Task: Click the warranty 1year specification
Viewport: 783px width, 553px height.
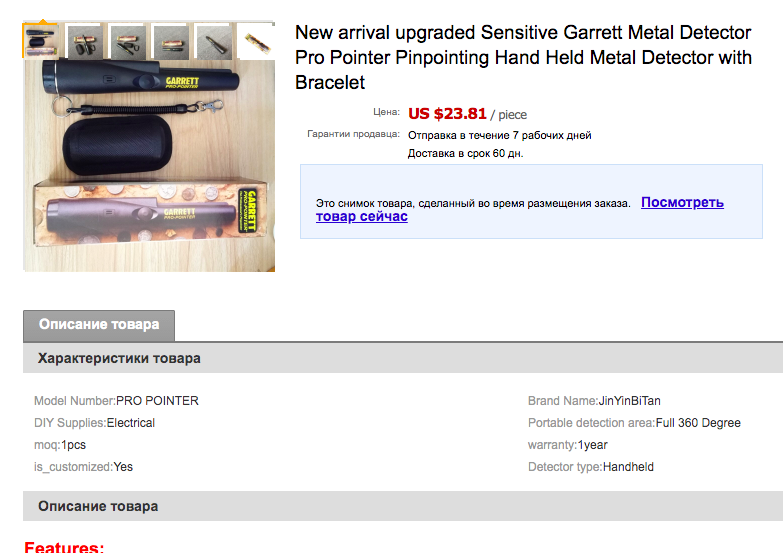Action: 592,445
